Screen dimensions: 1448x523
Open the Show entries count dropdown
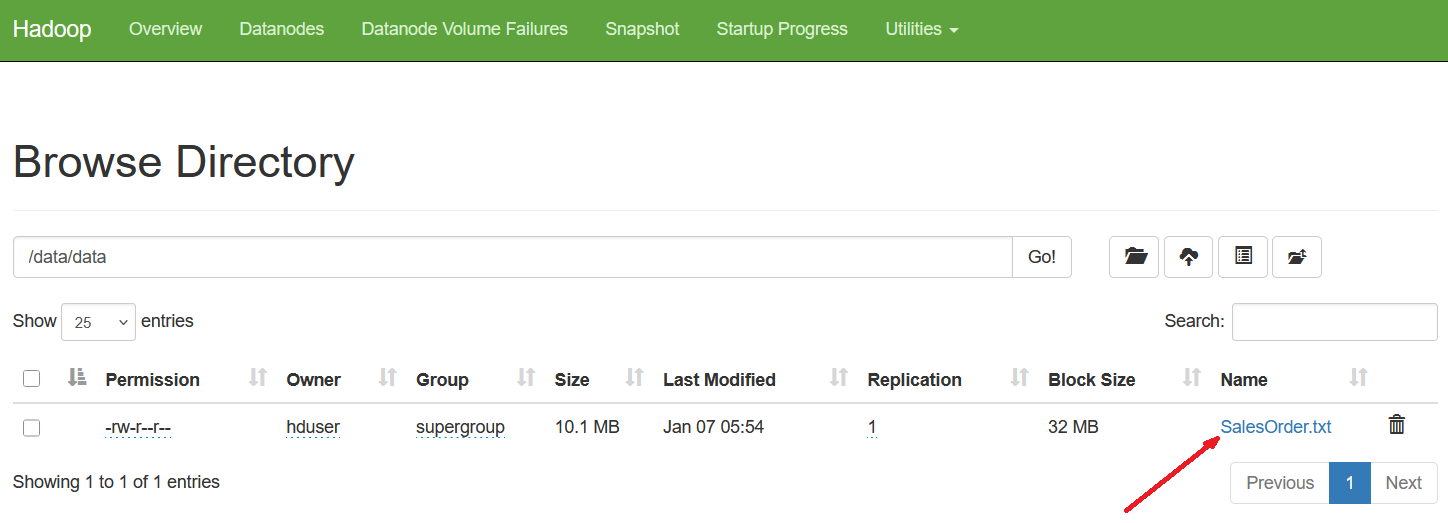pos(98,322)
